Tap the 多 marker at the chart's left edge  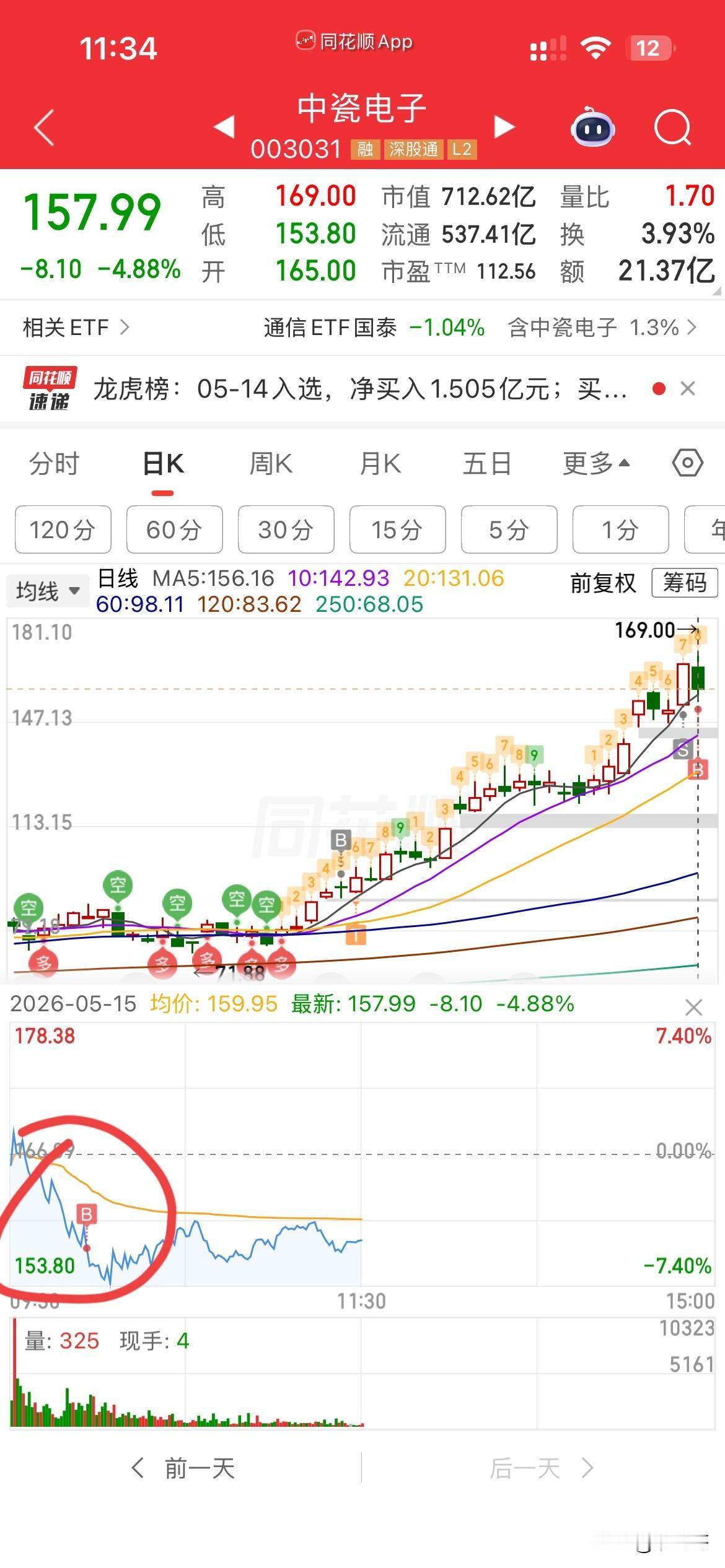pos(43,964)
